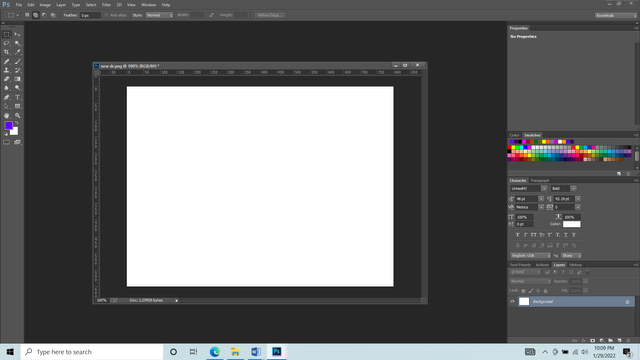
Task: Select the Zoom tool
Action: tap(18, 116)
